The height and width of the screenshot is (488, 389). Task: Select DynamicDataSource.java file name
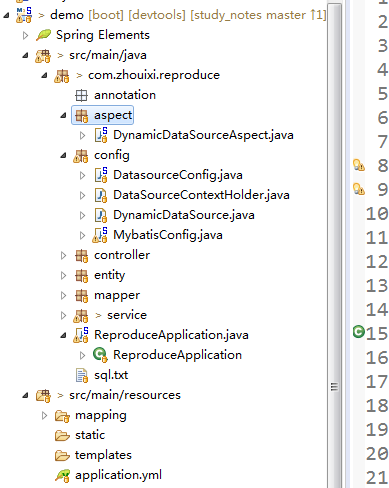pos(184,215)
